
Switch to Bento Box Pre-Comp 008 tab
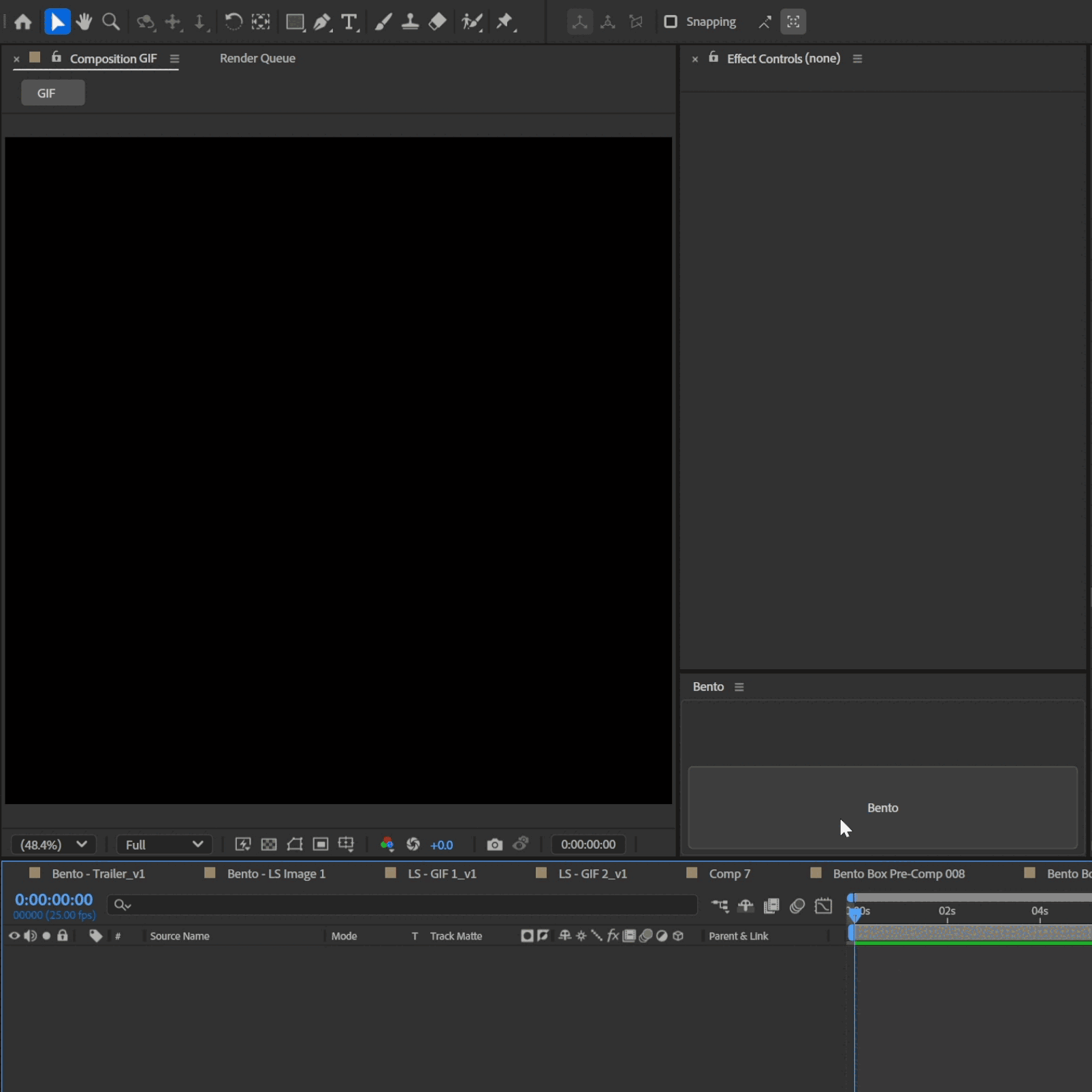(x=899, y=873)
